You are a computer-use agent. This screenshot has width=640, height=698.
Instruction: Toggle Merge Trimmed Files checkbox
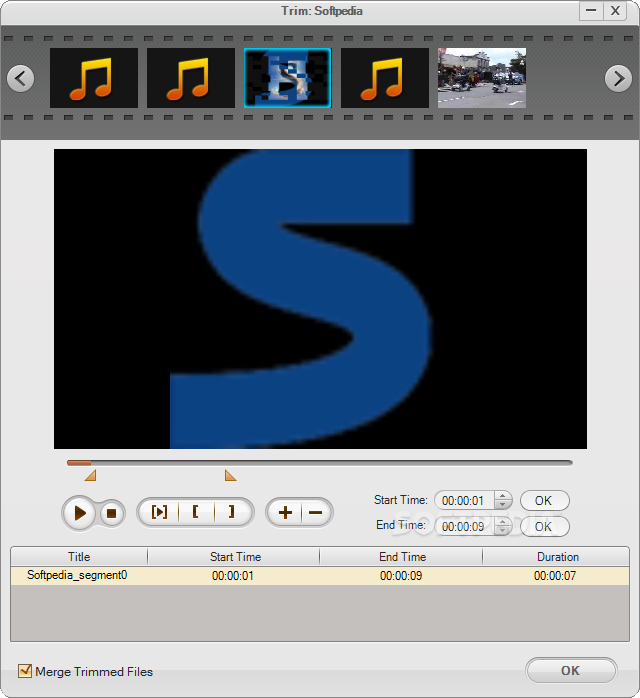(25, 671)
